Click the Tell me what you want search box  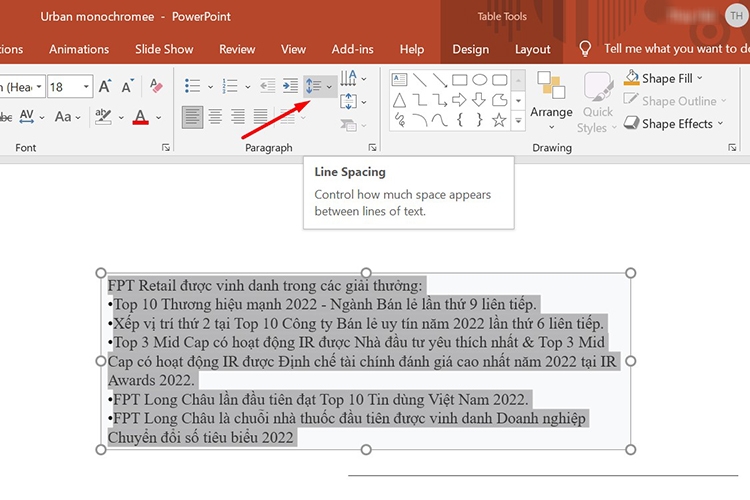pyautogui.click(x=676, y=49)
